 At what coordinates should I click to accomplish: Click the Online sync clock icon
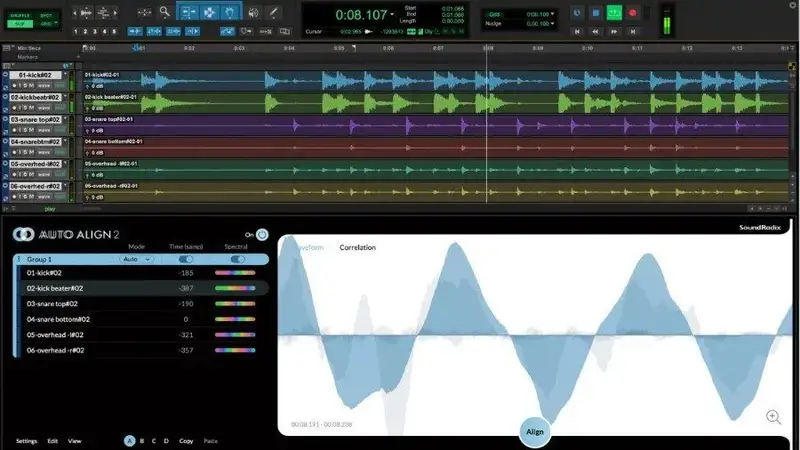click(577, 13)
